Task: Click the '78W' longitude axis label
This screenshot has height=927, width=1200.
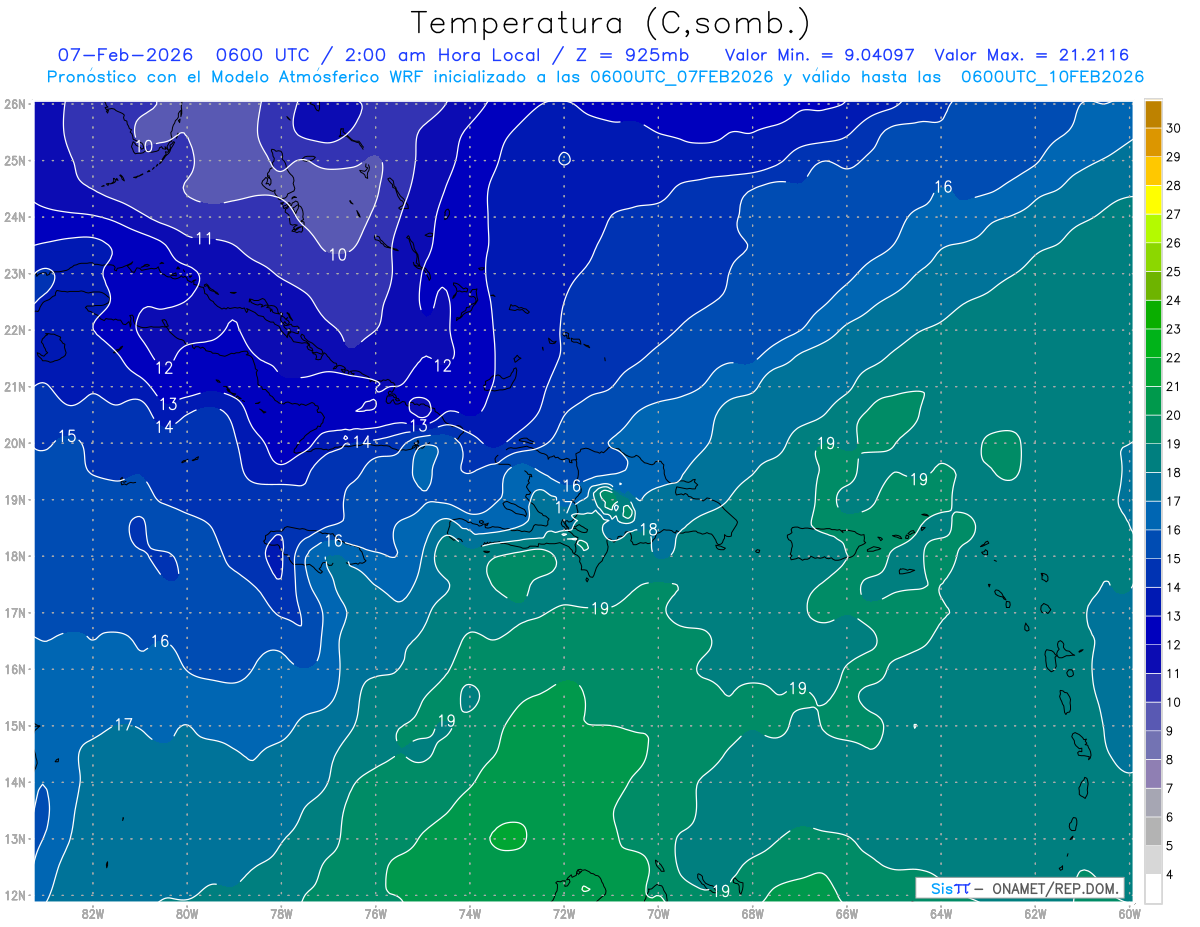Action: 281,912
